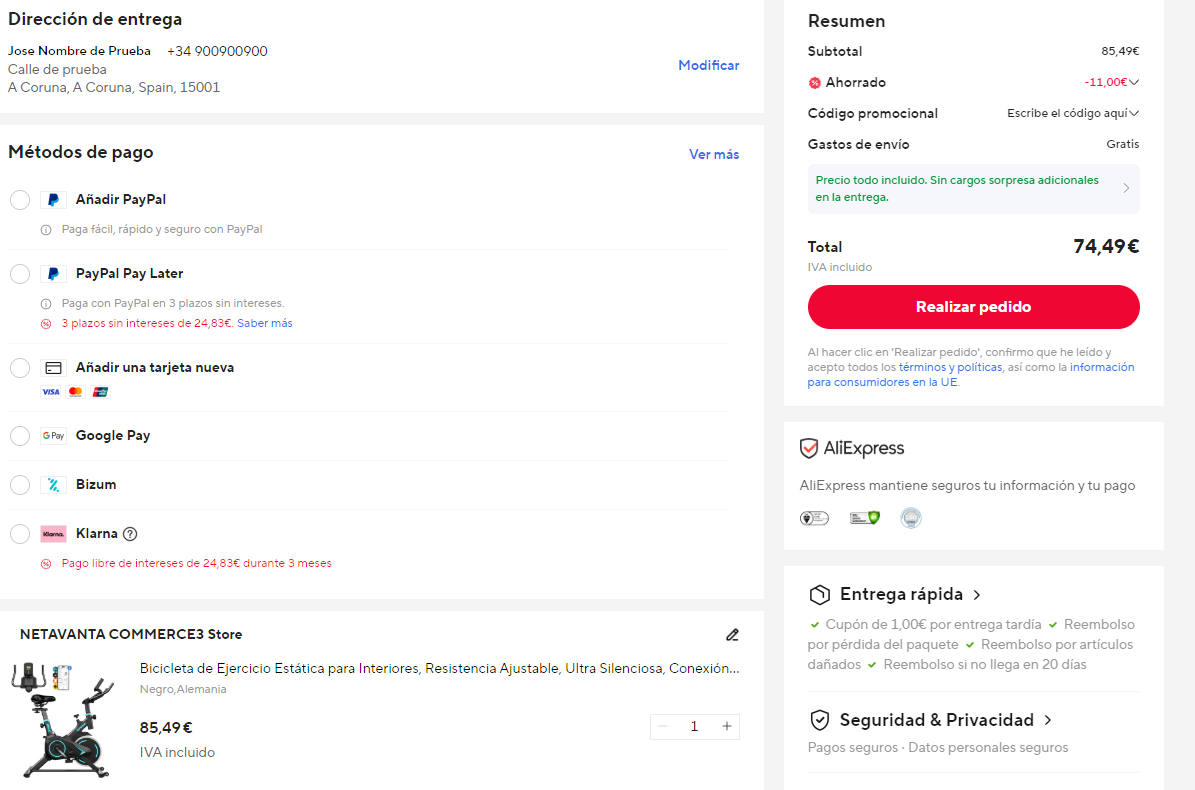The height and width of the screenshot is (790, 1195).
Task: Click the green shield security badge
Action: 865,518
